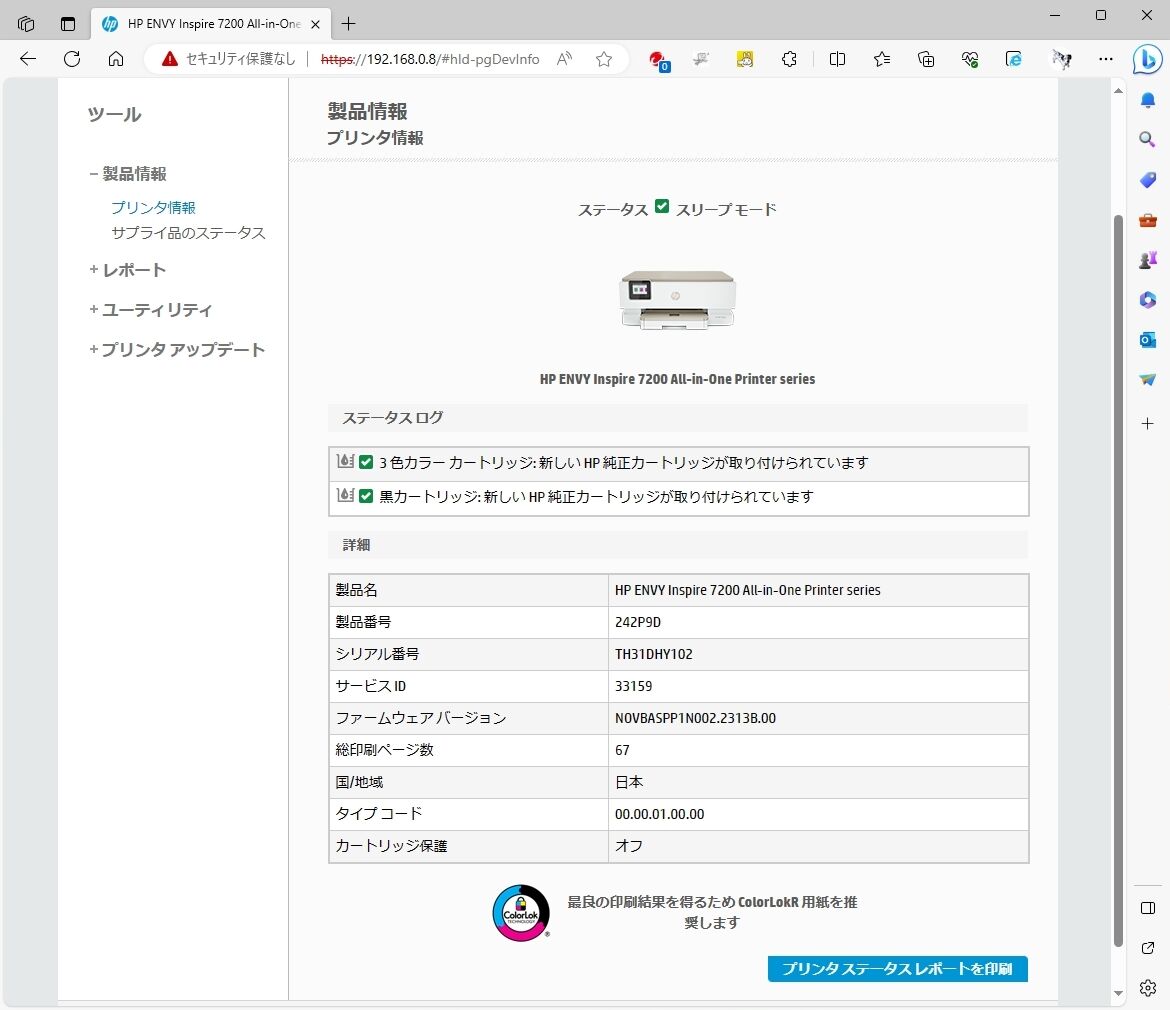
Task: Open サプライ品のステータス page
Action: (x=189, y=233)
